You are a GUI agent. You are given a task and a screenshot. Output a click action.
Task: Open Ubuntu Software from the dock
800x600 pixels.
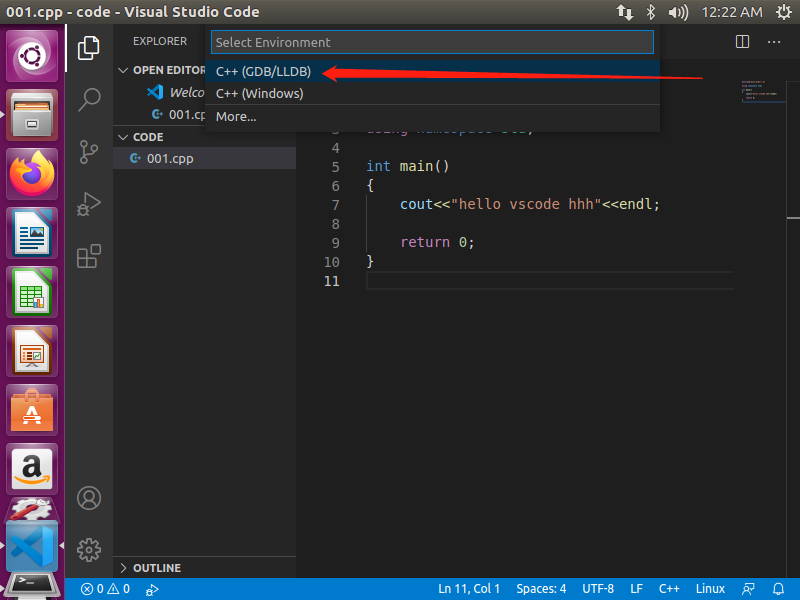tap(32, 411)
